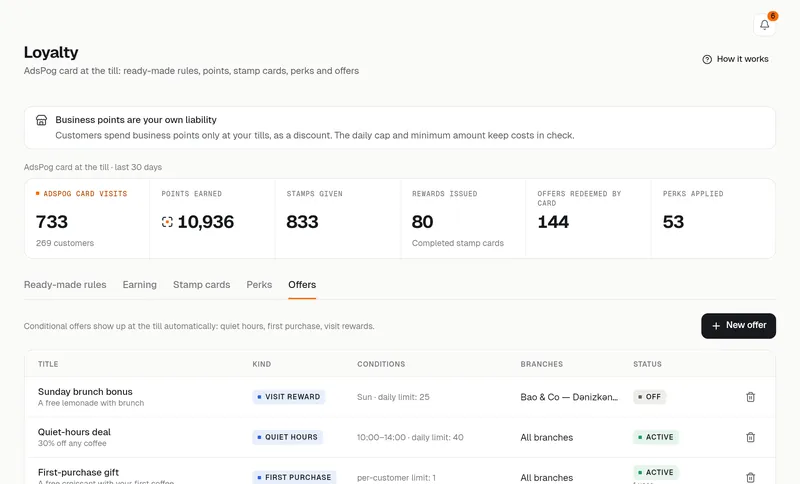Click All branches in First-purchase gift row
The height and width of the screenshot is (484, 800).
(x=546, y=478)
